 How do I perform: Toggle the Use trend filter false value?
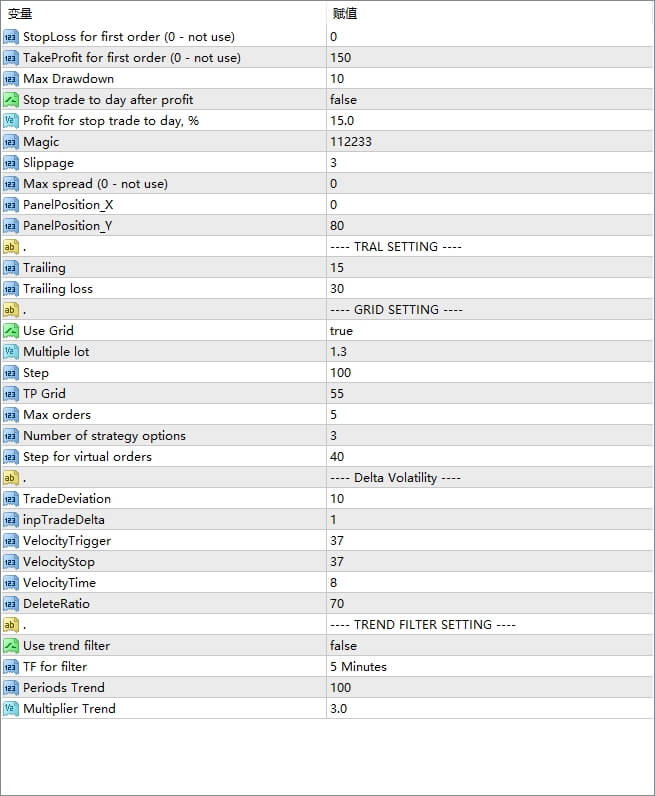[x=343, y=646]
